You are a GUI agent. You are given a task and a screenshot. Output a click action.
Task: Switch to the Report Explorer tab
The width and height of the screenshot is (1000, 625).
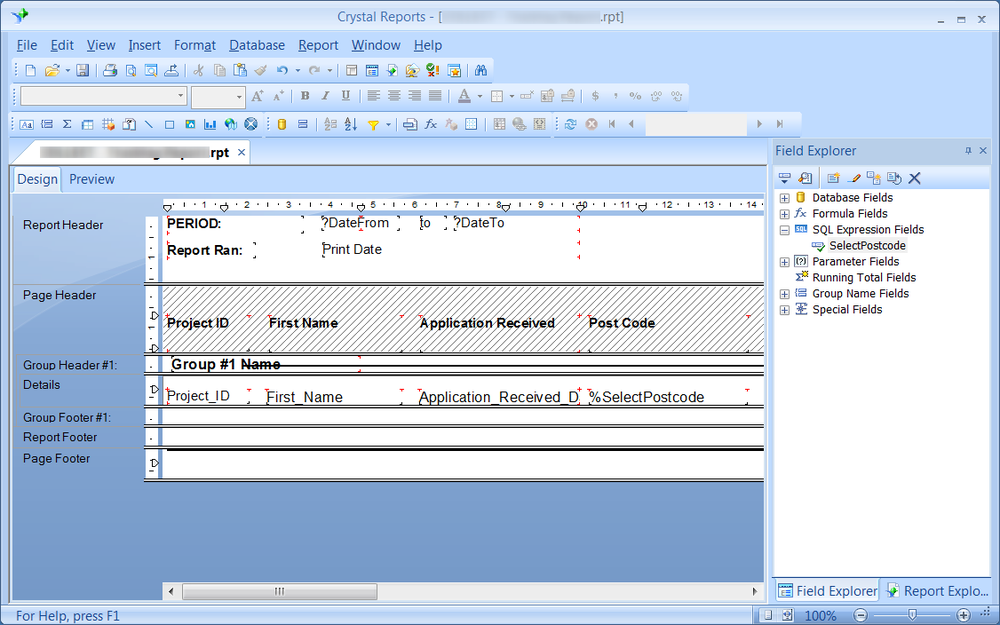tap(938, 591)
